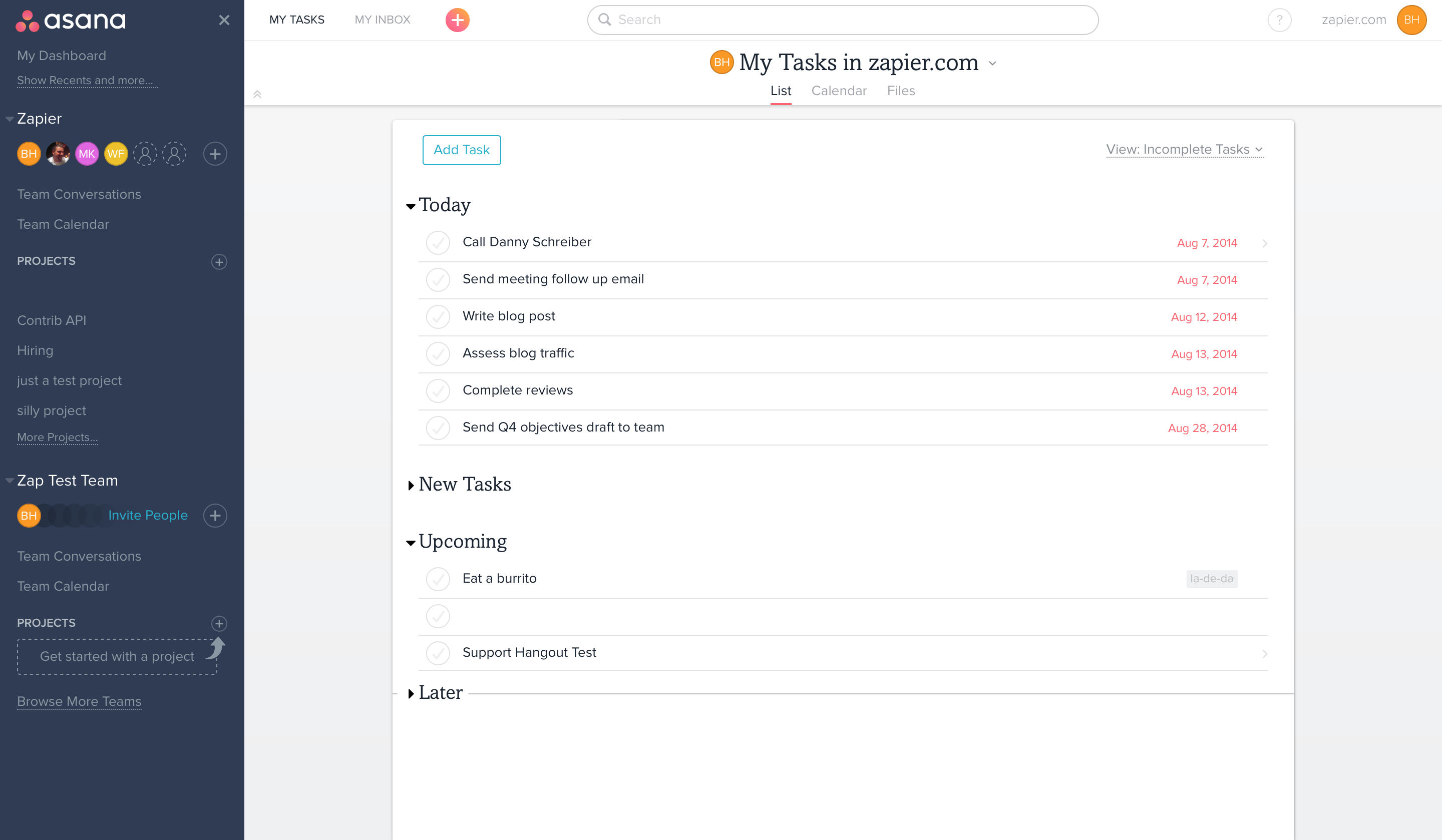The width and height of the screenshot is (1442, 840).
Task: Mark Send Q4 objectives draft complete
Action: click(438, 428)
